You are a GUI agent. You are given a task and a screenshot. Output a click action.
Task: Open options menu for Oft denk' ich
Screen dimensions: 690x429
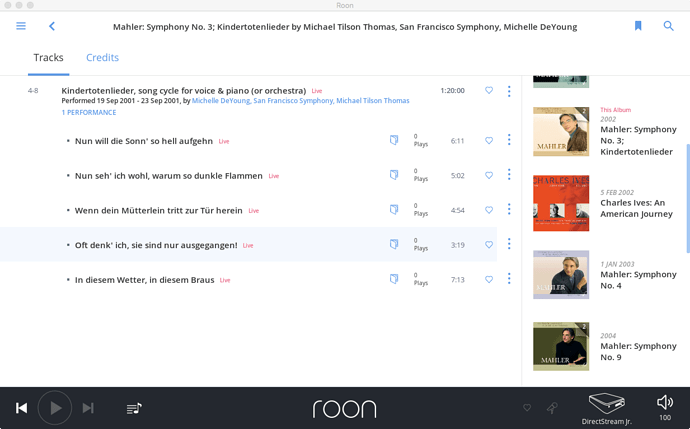pos(509,244)
